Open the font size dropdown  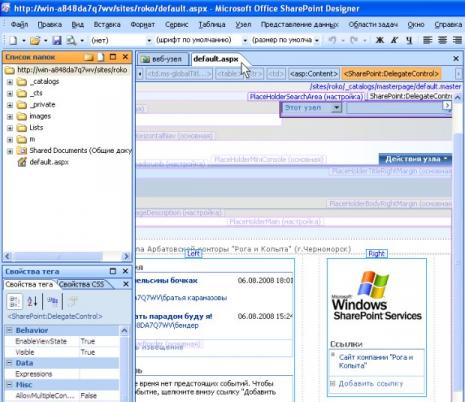(x=317, y=40)
